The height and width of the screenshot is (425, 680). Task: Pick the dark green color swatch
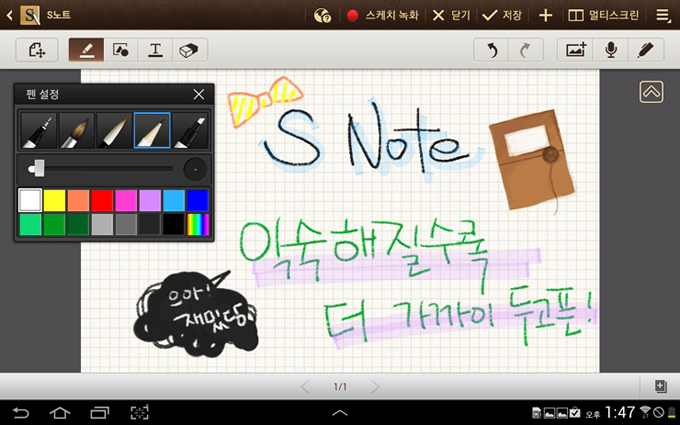[78, 224]
